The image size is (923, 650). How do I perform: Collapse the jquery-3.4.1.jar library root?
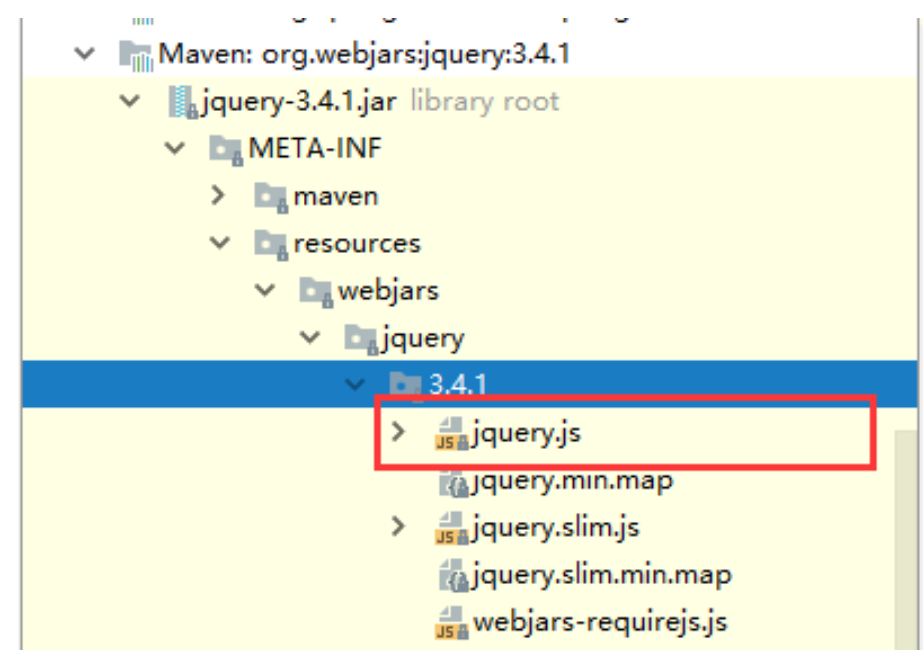tap(129, 101)
